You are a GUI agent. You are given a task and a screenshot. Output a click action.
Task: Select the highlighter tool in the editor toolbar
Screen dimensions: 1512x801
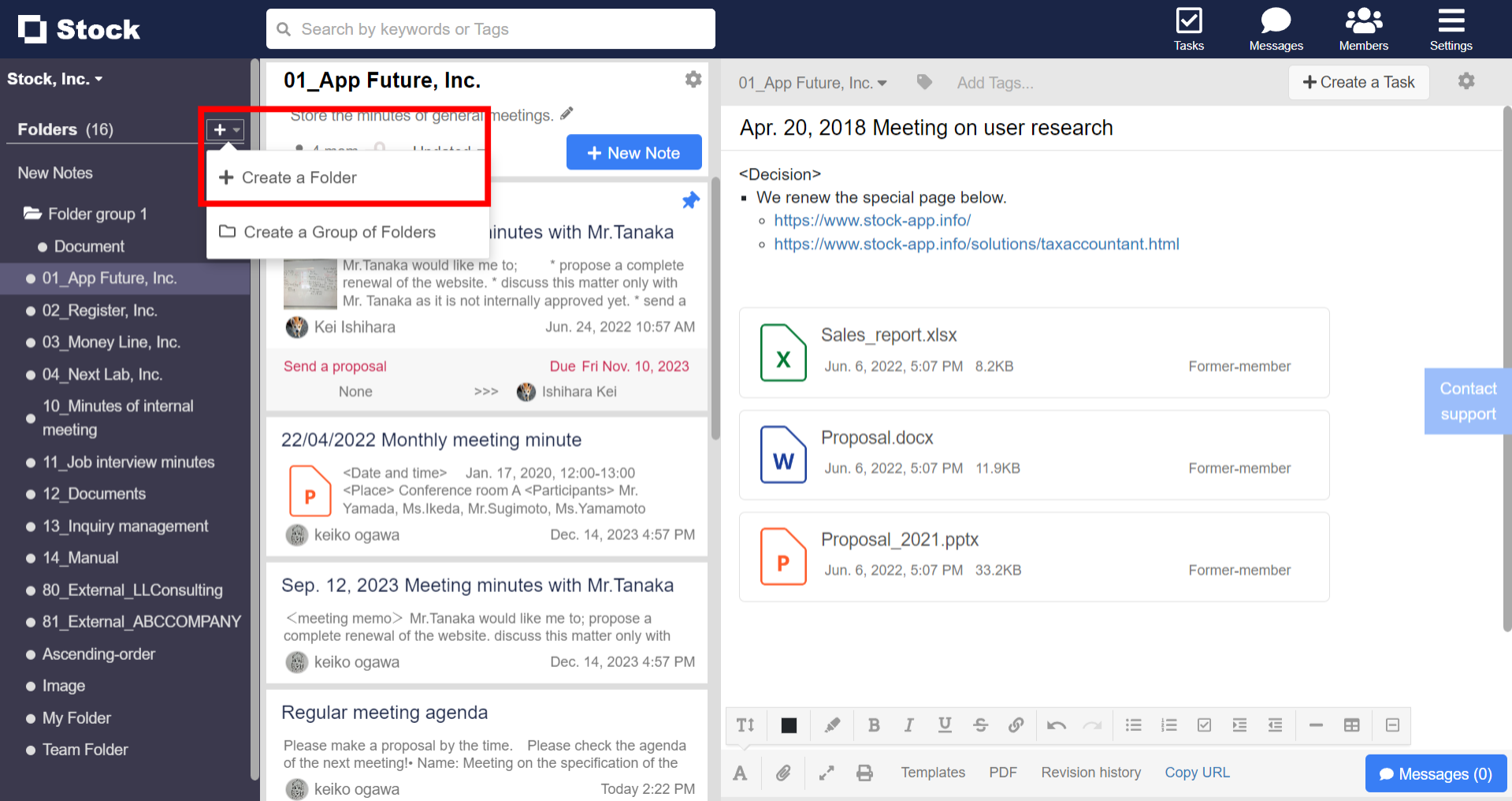coord(831,725)
